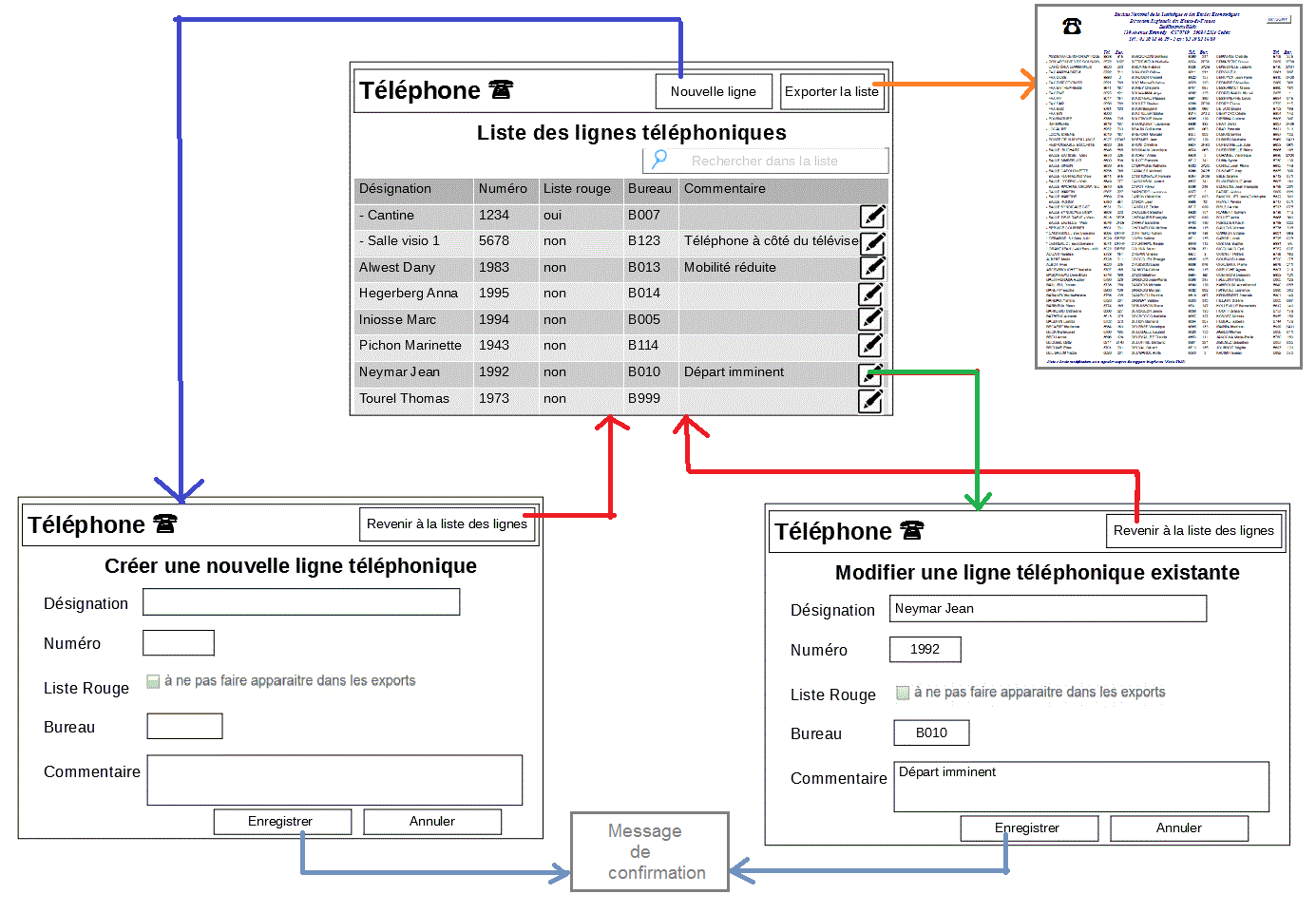Screen dimensions: 1316x913
Task: Save the new line with Enregistrer
Action: [x=283, y=821]
